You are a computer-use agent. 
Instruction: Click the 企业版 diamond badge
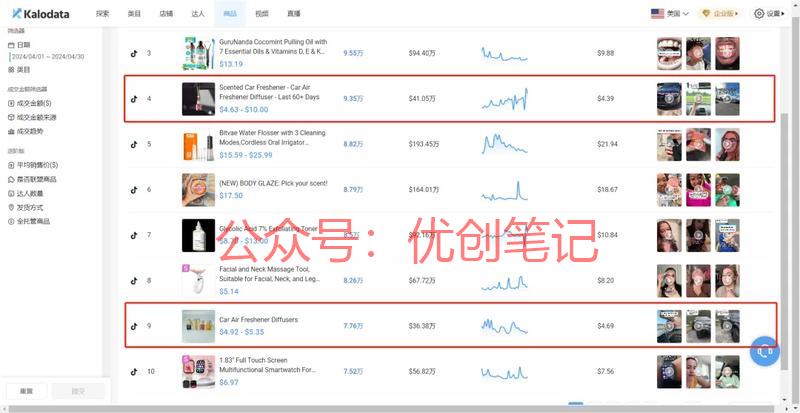(x=720, y=14)
